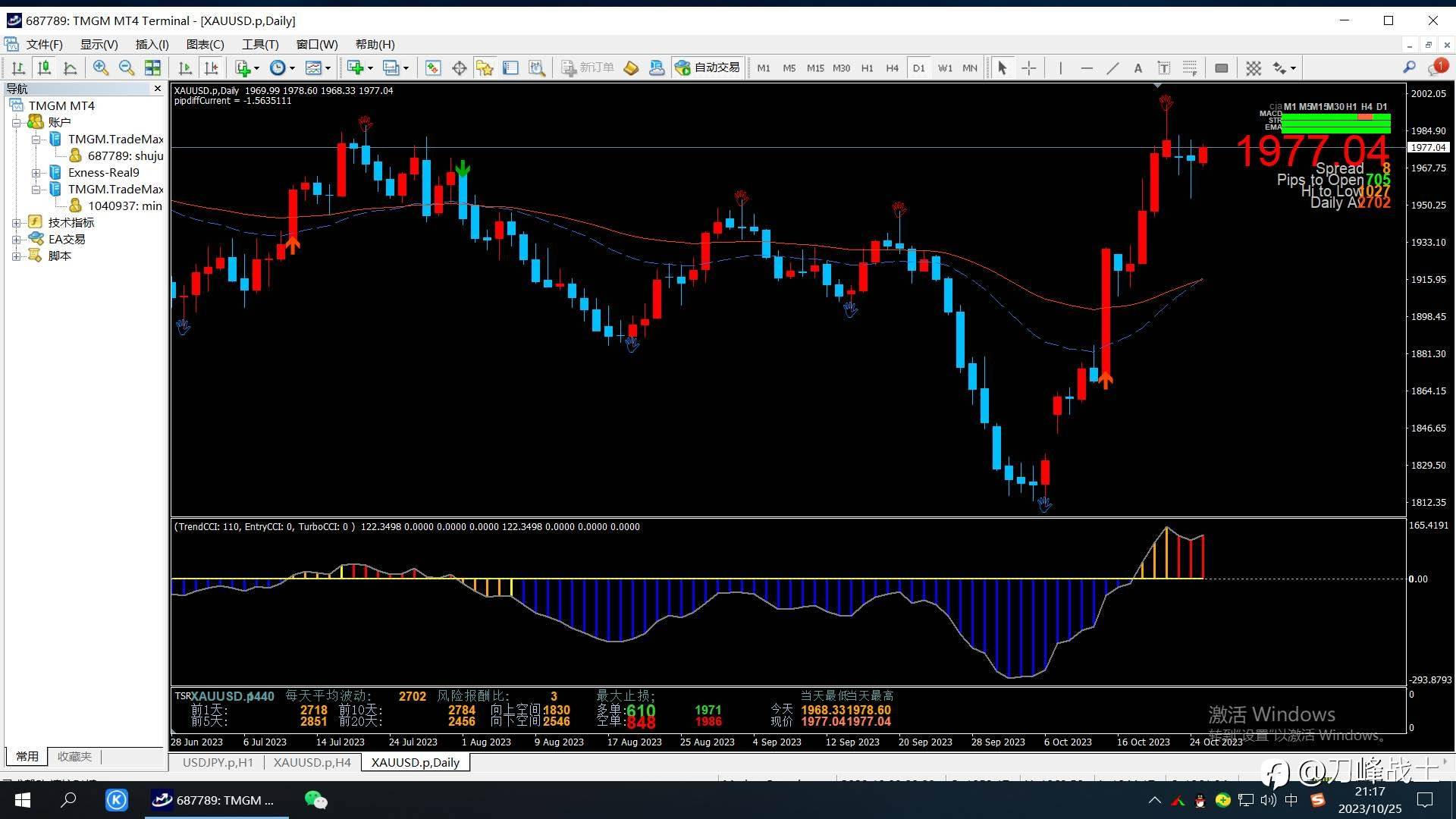The height and width of the screenshot is (819, 1456).
Task: Open WeChat from the Windows taskbar
Action: pyautogui.click(x=315, y=800)
